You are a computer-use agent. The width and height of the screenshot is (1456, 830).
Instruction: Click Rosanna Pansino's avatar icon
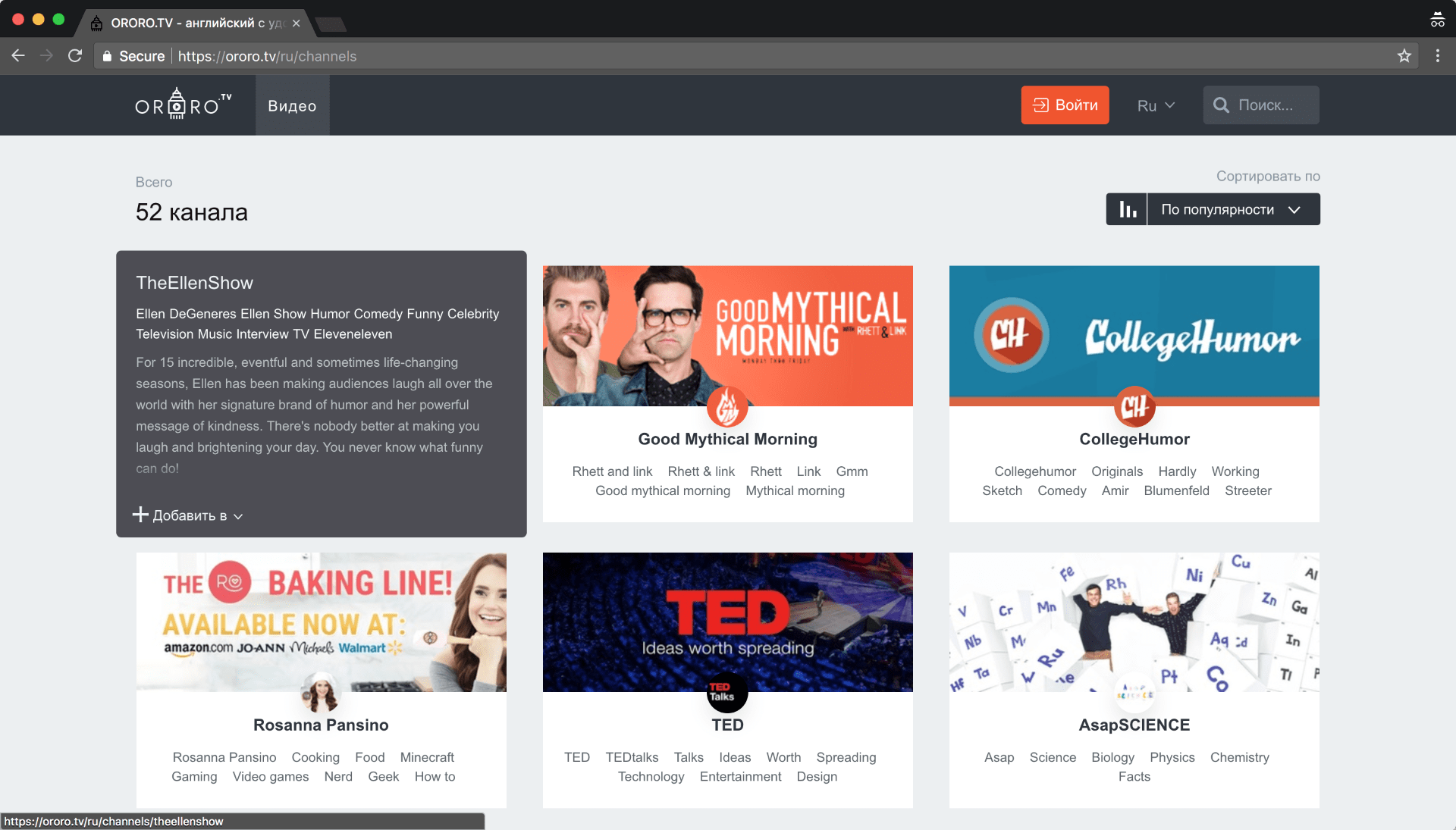[x=321, y=692]
